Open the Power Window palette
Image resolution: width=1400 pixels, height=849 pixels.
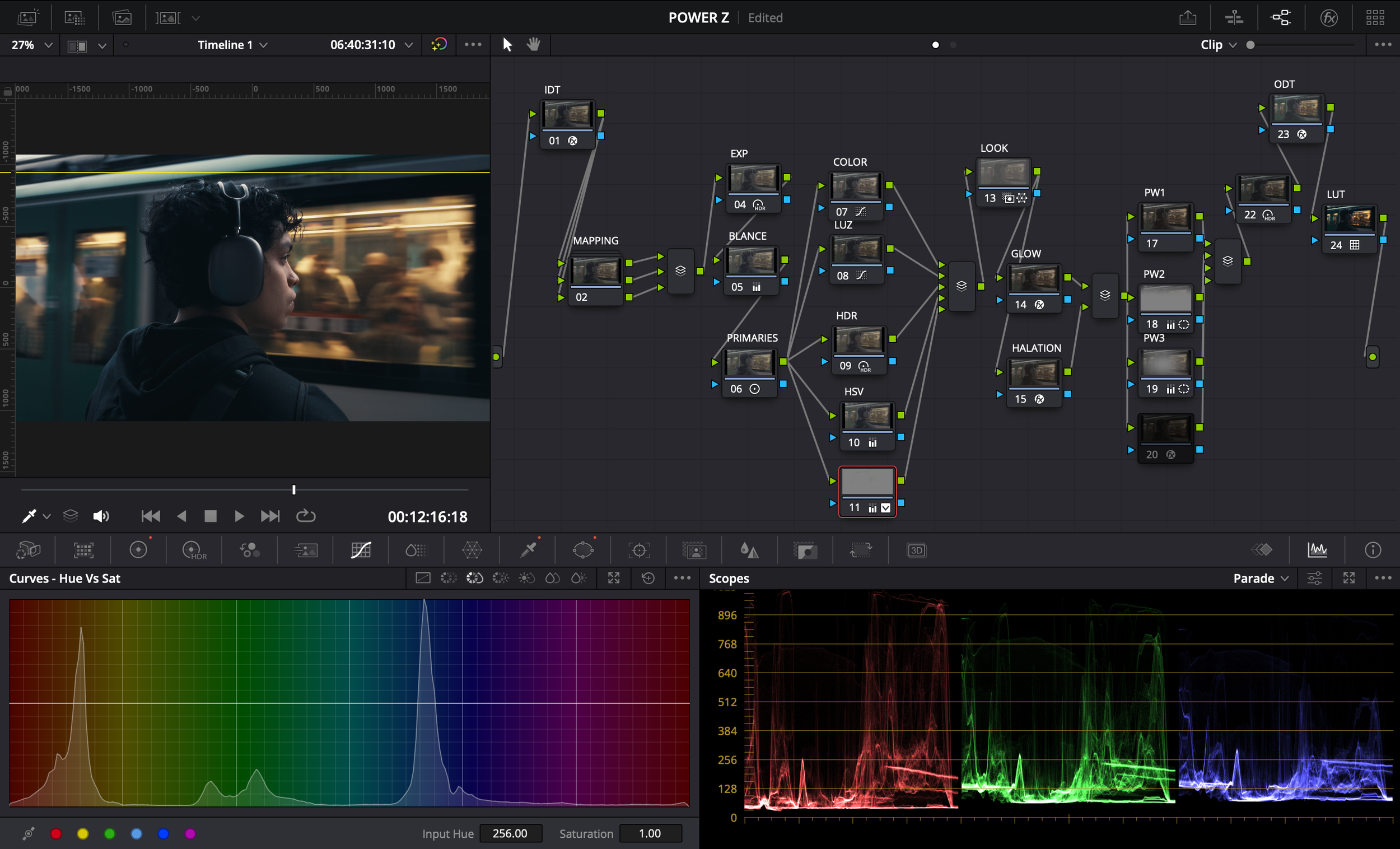(x=583, y=550)
